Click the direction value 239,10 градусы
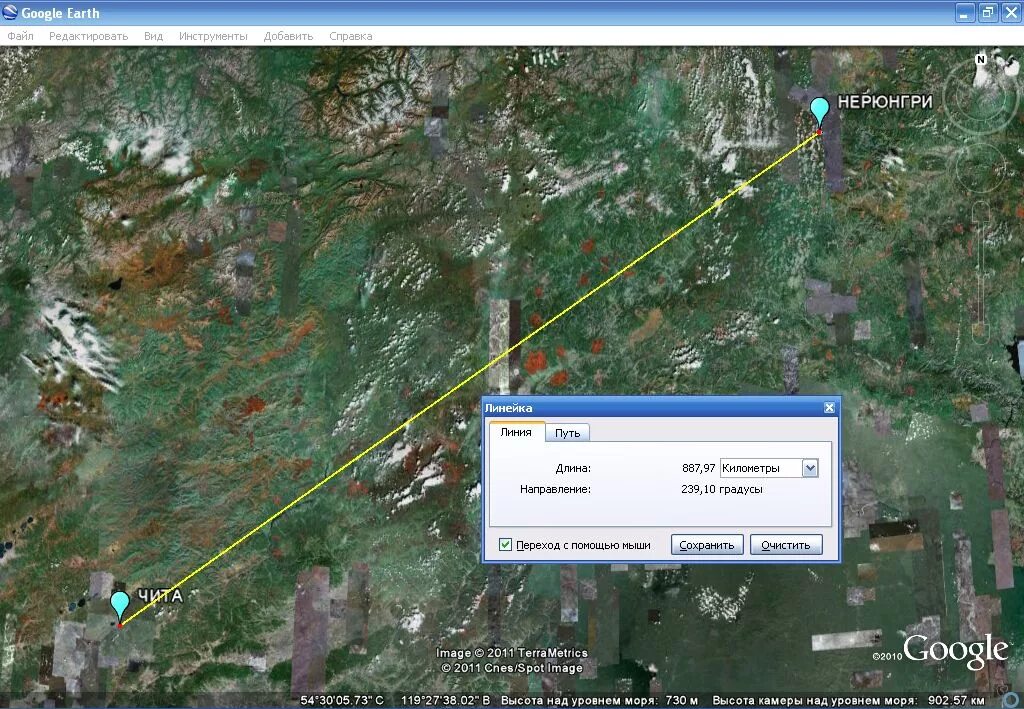This screenshot has width=1024, height=709. coord(722,489)
